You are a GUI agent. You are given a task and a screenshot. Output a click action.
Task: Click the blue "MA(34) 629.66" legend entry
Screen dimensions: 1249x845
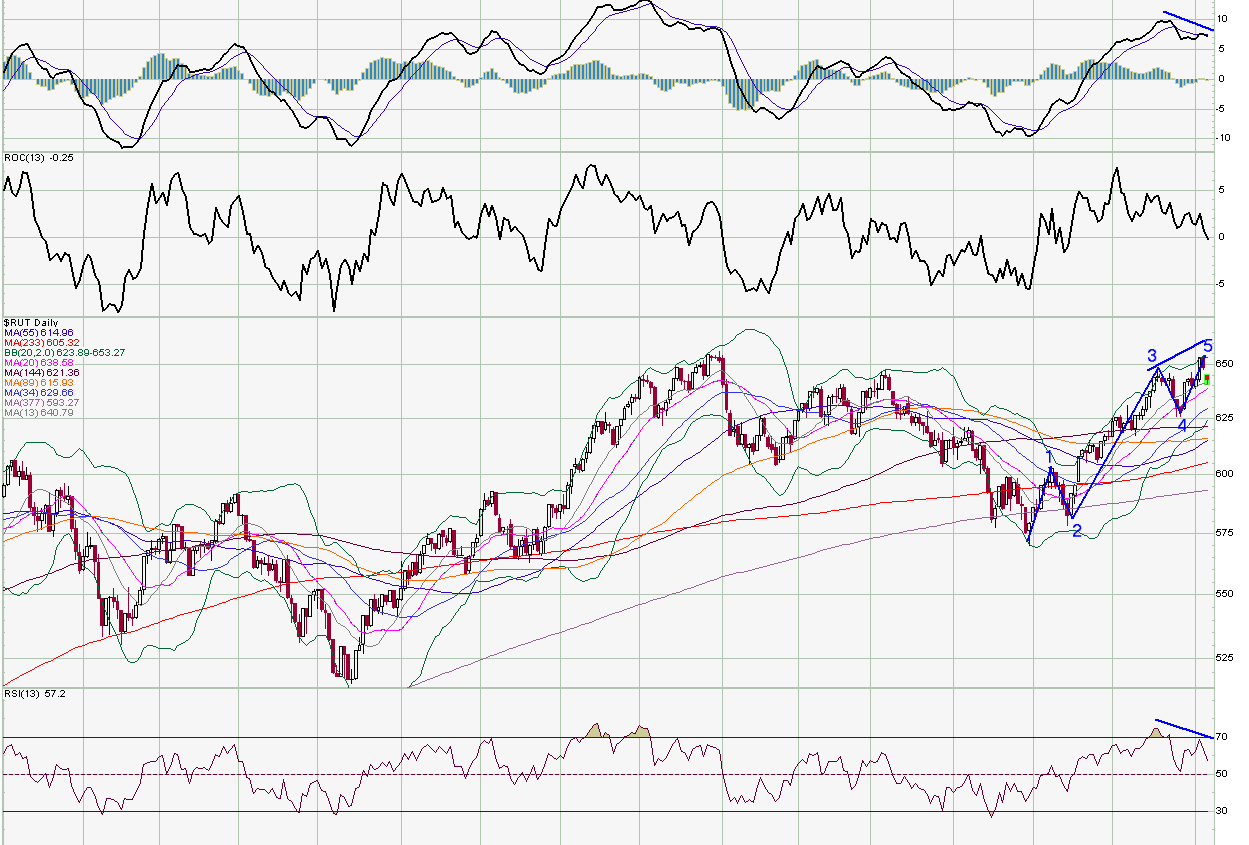point(38,392)
